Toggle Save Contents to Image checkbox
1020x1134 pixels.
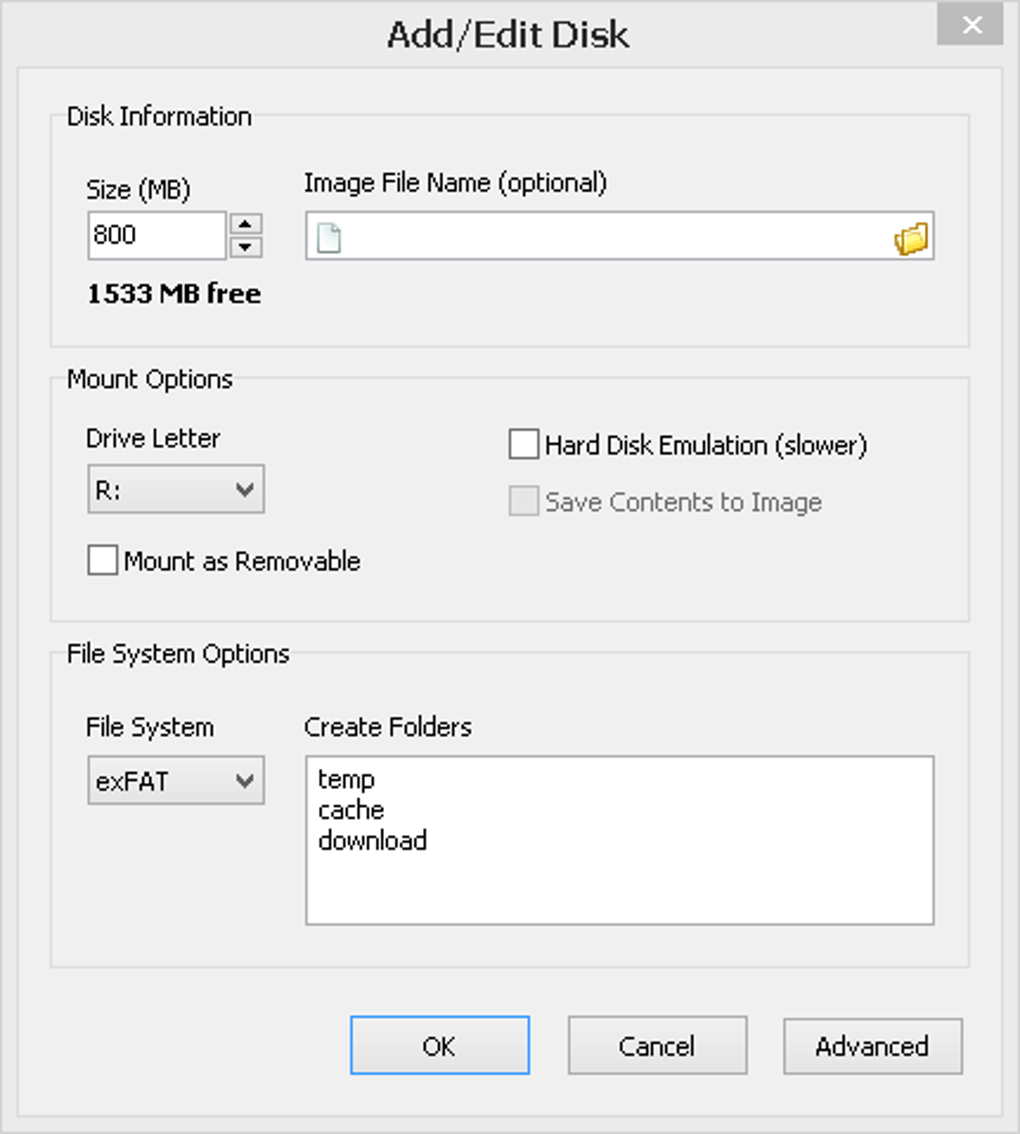524,501
